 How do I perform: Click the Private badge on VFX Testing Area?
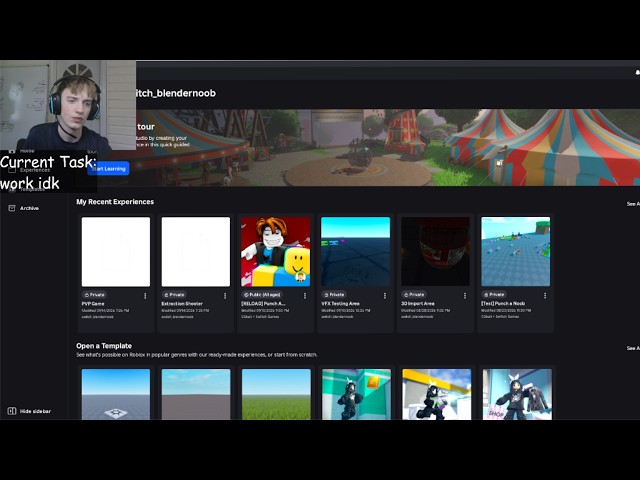click(335, 295)
